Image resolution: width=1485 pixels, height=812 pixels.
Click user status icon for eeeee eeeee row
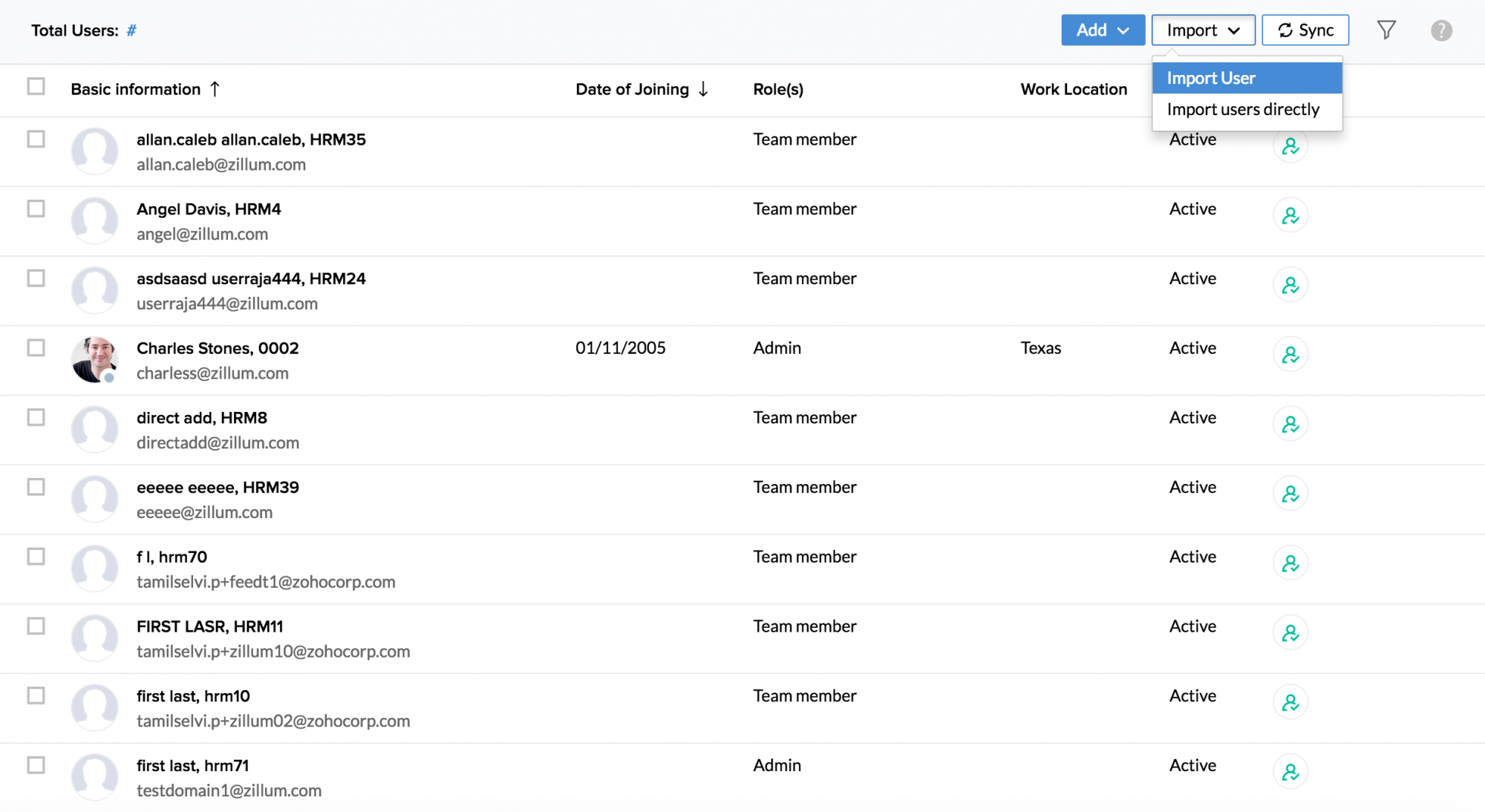[x=1290, y=494]
